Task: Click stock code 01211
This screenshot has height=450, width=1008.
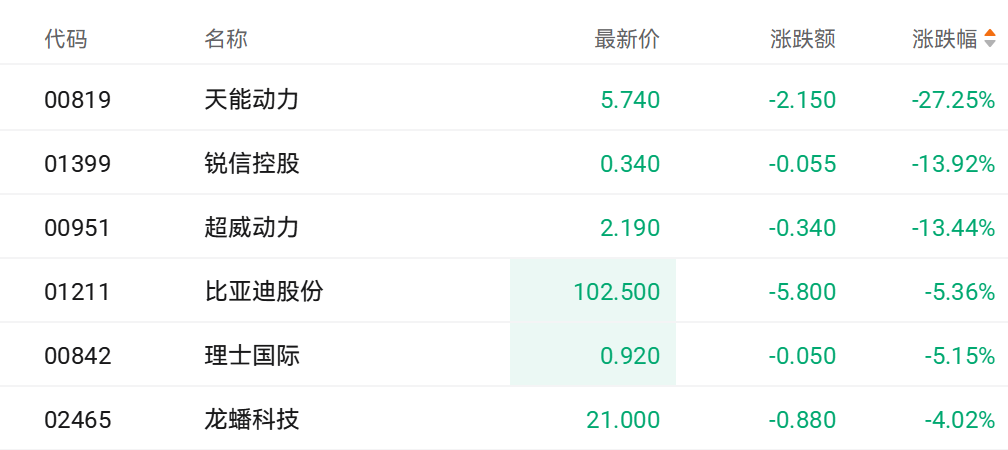Action: 77,292
